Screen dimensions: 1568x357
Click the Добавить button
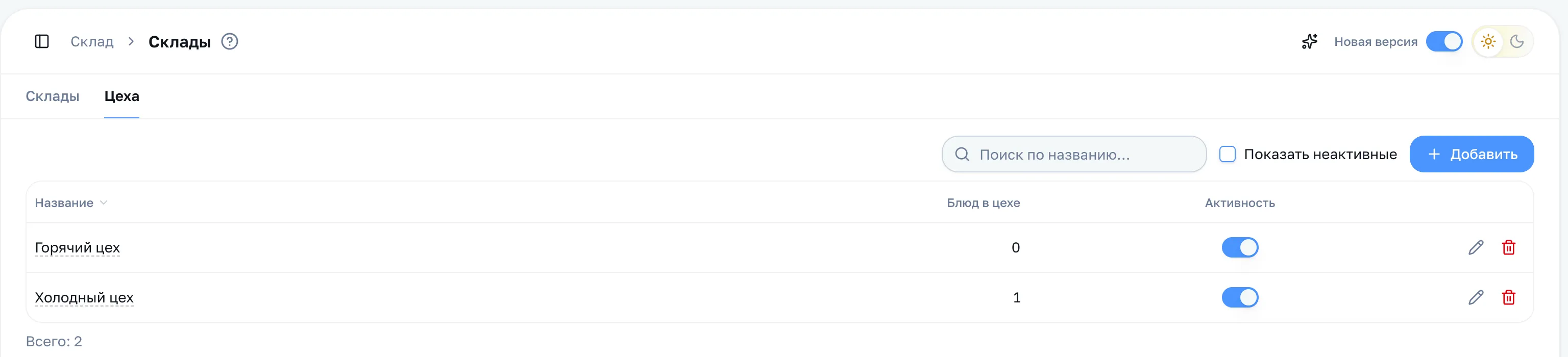(x=1471, y=154)
